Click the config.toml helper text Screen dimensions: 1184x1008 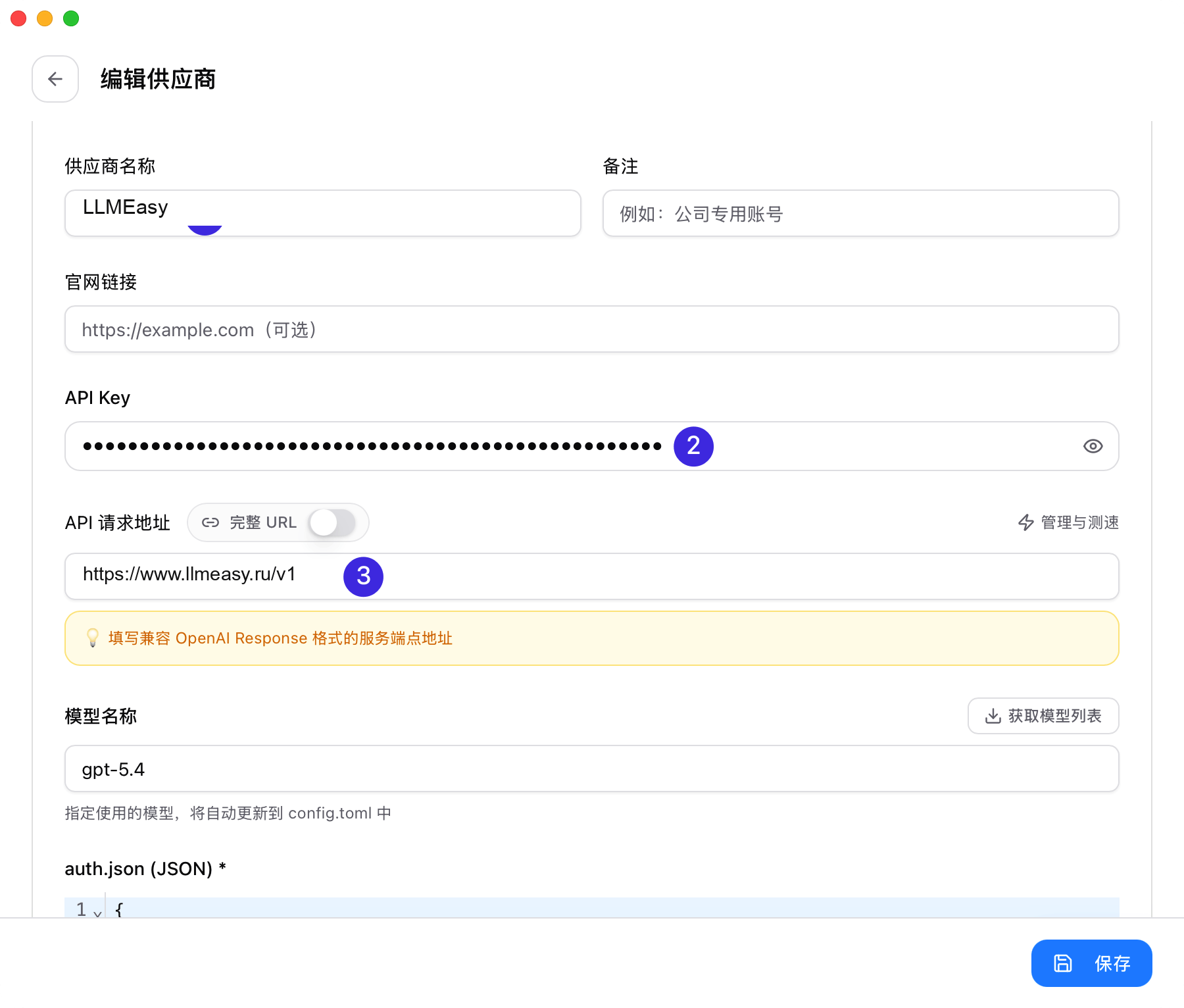[x=228, y=813]
